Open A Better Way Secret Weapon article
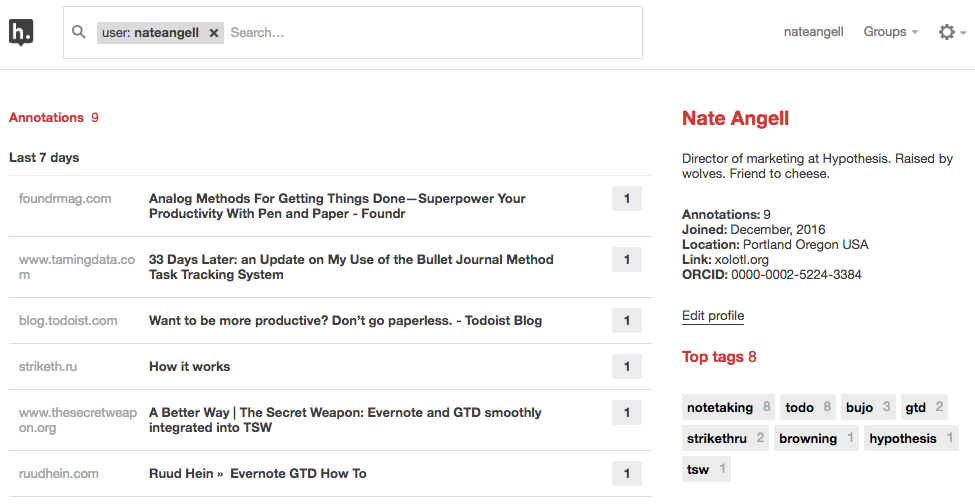The image size is (975, 504). pos(345,419)
